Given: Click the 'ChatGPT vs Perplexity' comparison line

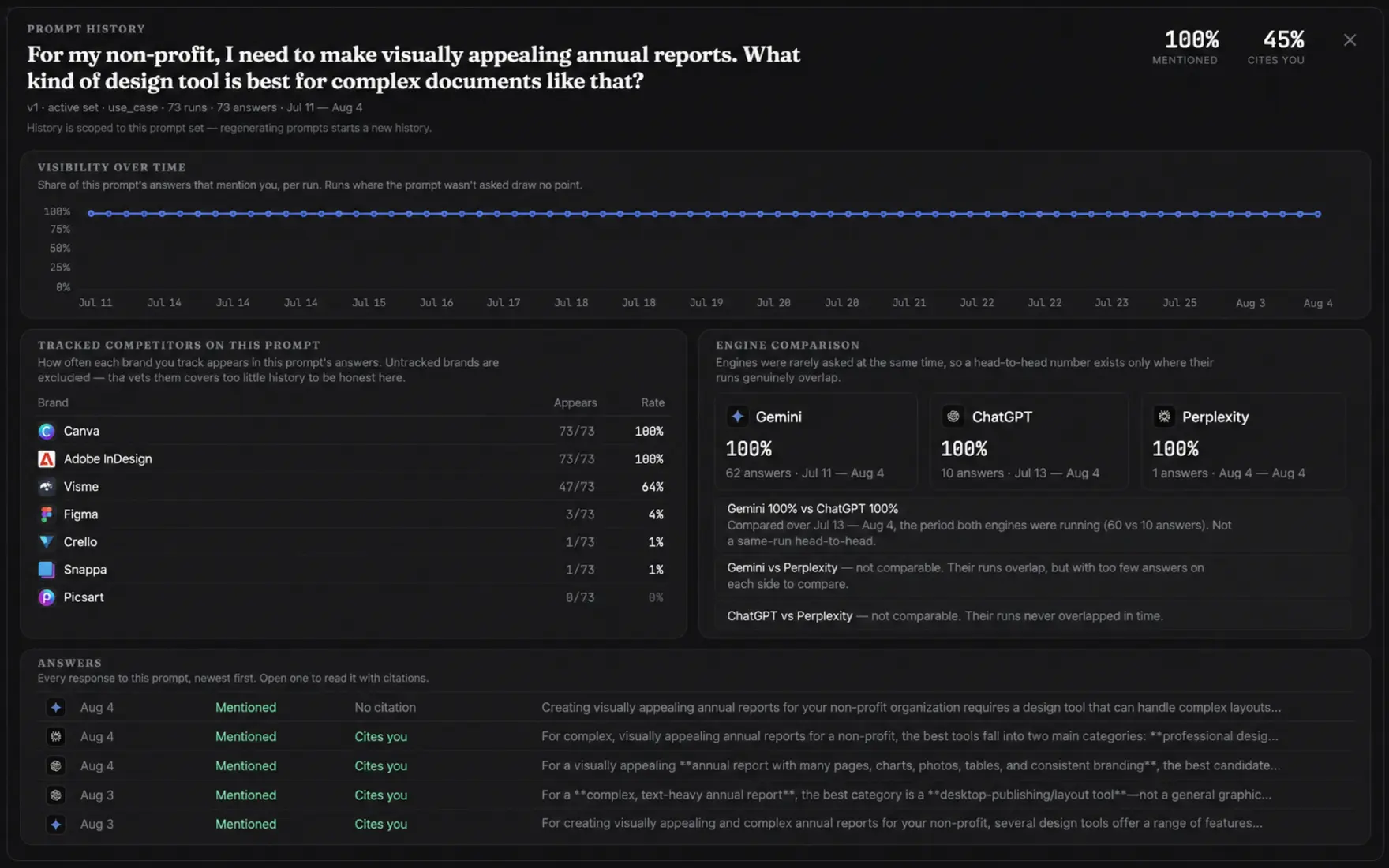Looking at the screenshot, I should (x=945, y=615).
